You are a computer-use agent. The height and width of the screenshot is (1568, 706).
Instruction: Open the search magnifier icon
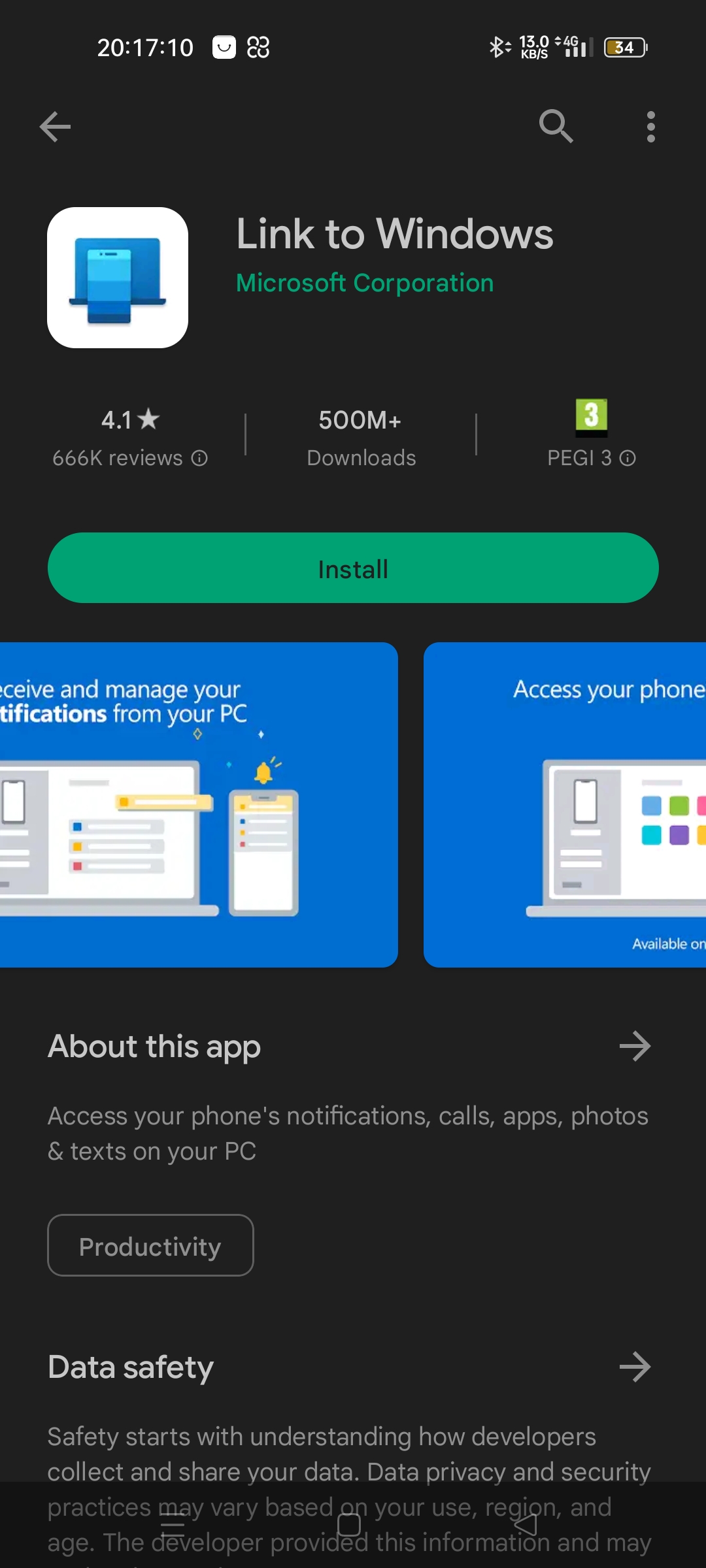pos(556,126)
